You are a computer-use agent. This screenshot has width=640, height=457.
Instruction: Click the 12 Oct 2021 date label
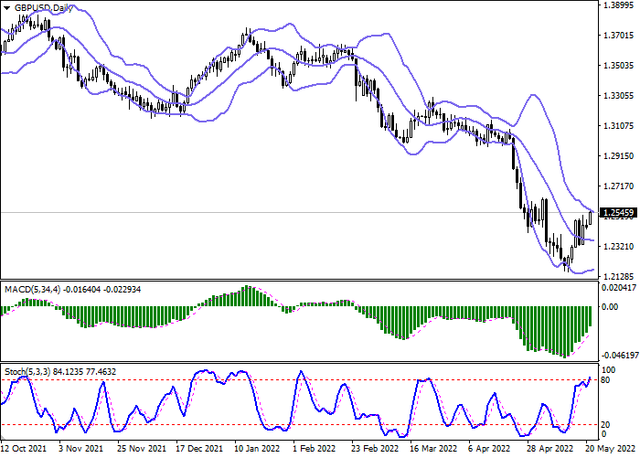tap(23, 450)
